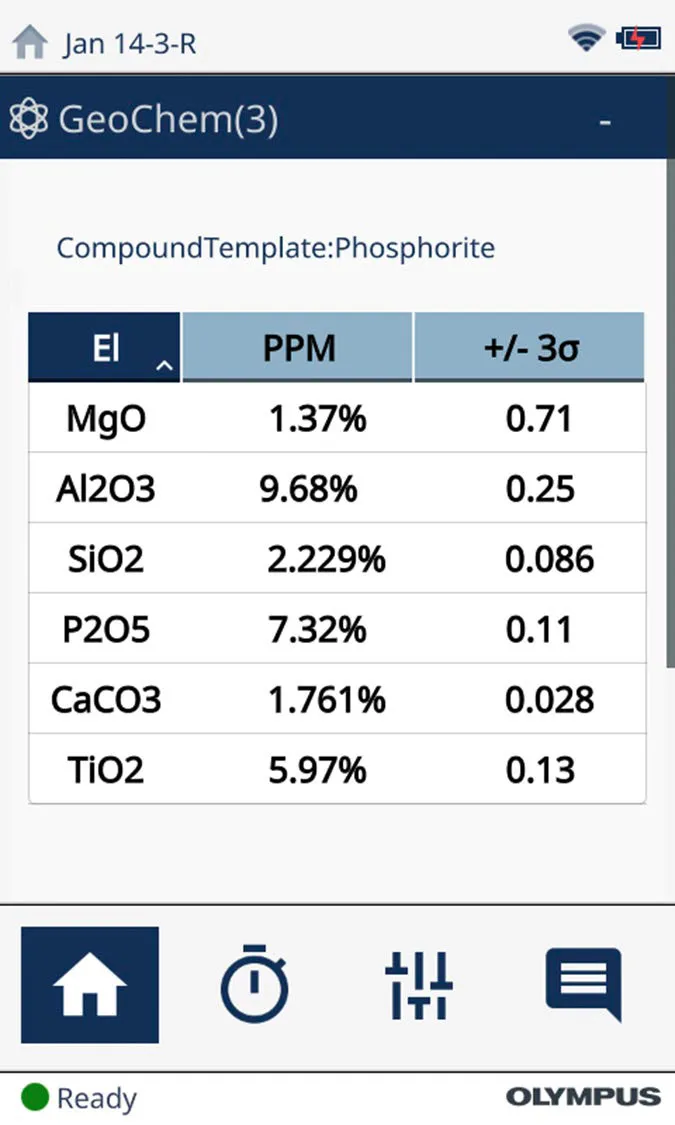Image resolution: width=675 pixels, height=1125 pixels.
Task: Select the MgO result row
Action: pos(337,418)
